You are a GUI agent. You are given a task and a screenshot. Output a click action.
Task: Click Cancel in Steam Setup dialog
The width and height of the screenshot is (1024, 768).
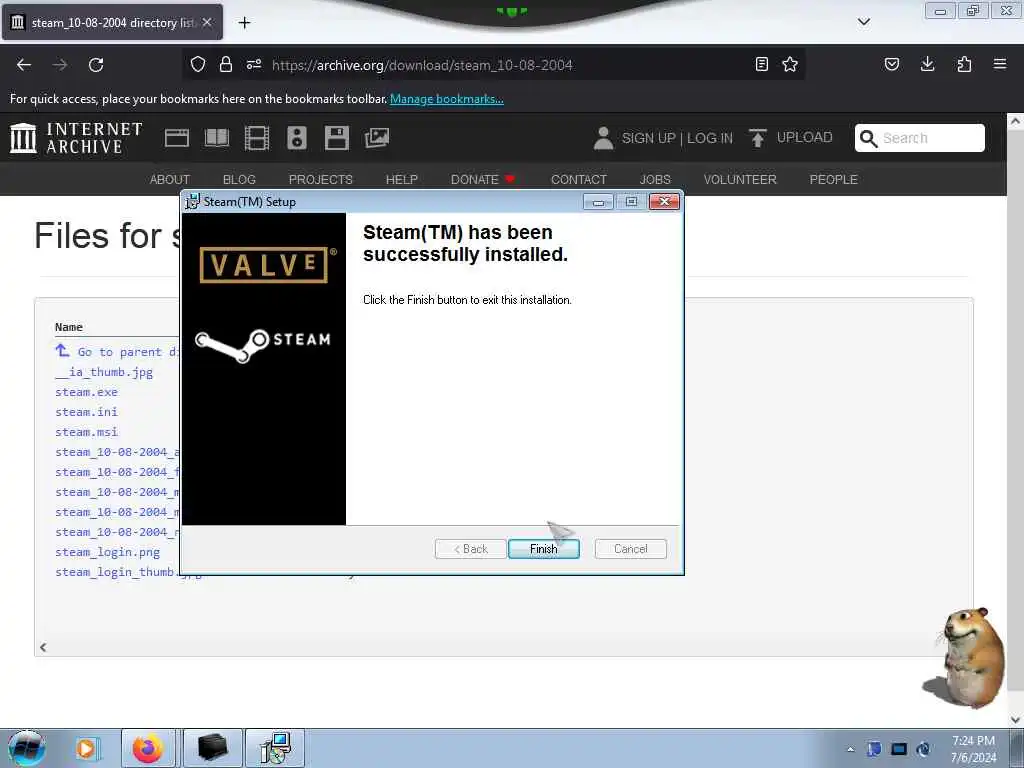click(630, 549)
